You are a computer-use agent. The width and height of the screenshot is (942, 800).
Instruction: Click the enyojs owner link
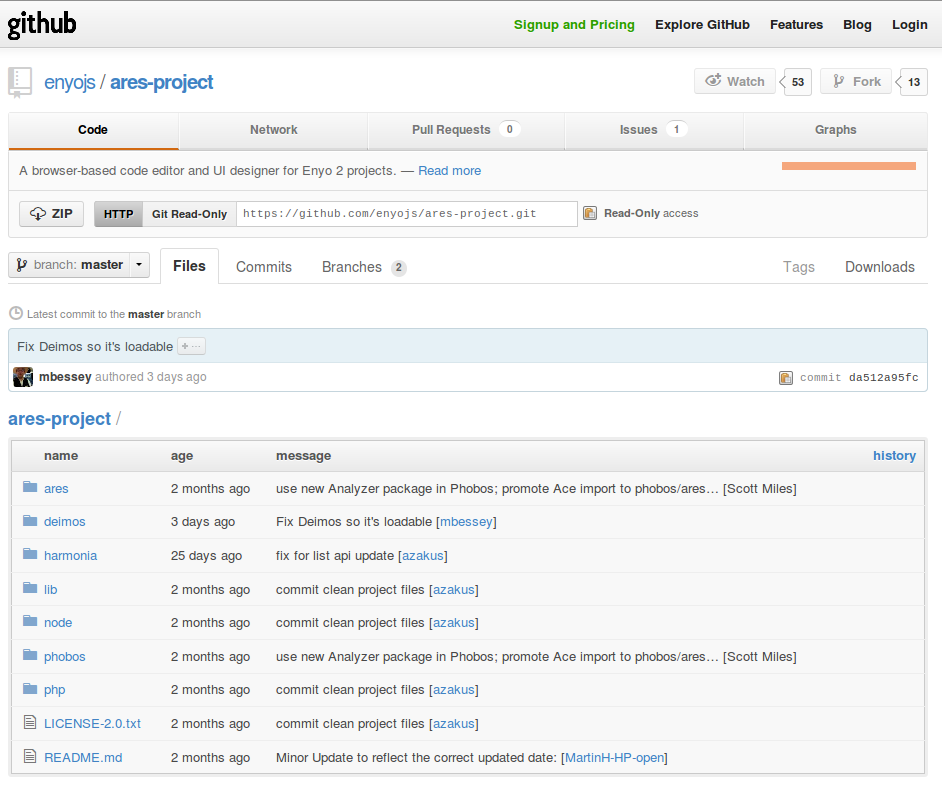[70, 82]
